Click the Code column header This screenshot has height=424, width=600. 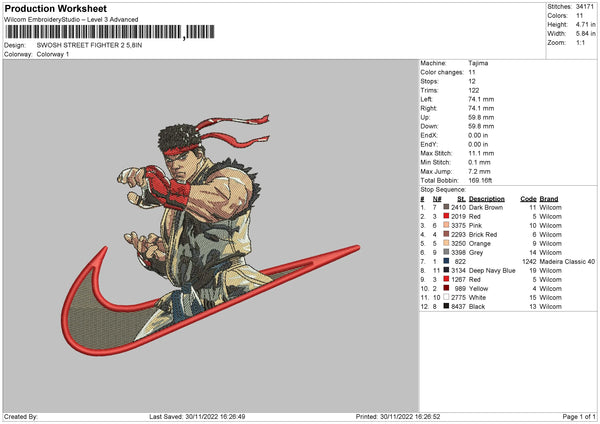pos(528,199)
